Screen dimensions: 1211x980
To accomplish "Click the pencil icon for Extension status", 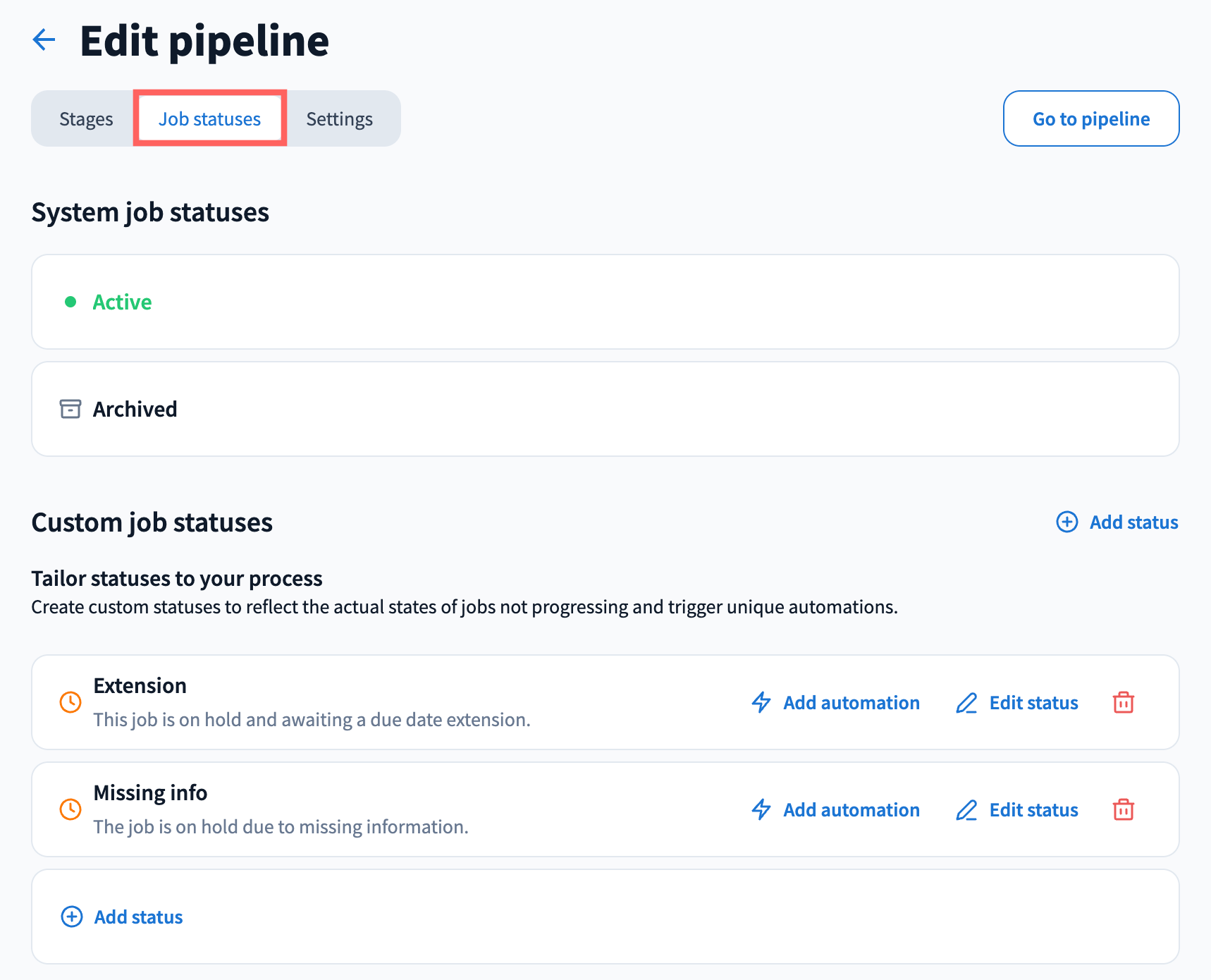I will pyautogui.click(x=966, y=703).
